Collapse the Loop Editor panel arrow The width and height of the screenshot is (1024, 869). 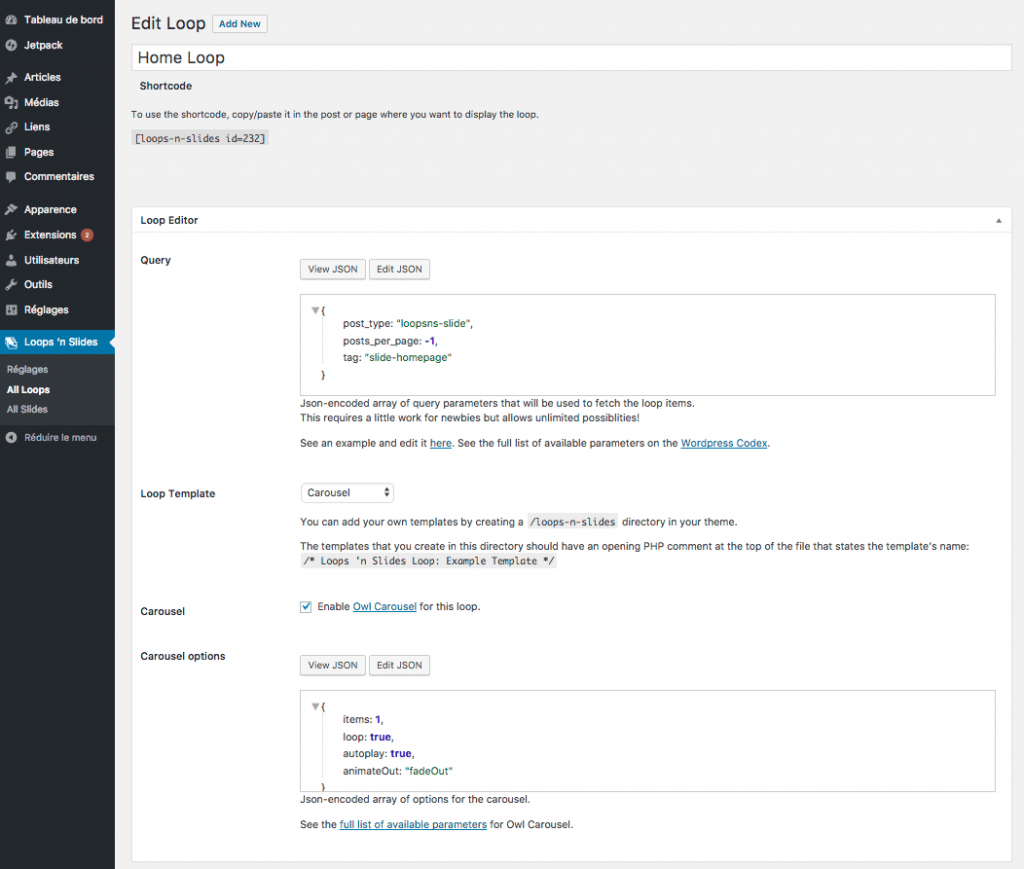(x=997, y=220)
